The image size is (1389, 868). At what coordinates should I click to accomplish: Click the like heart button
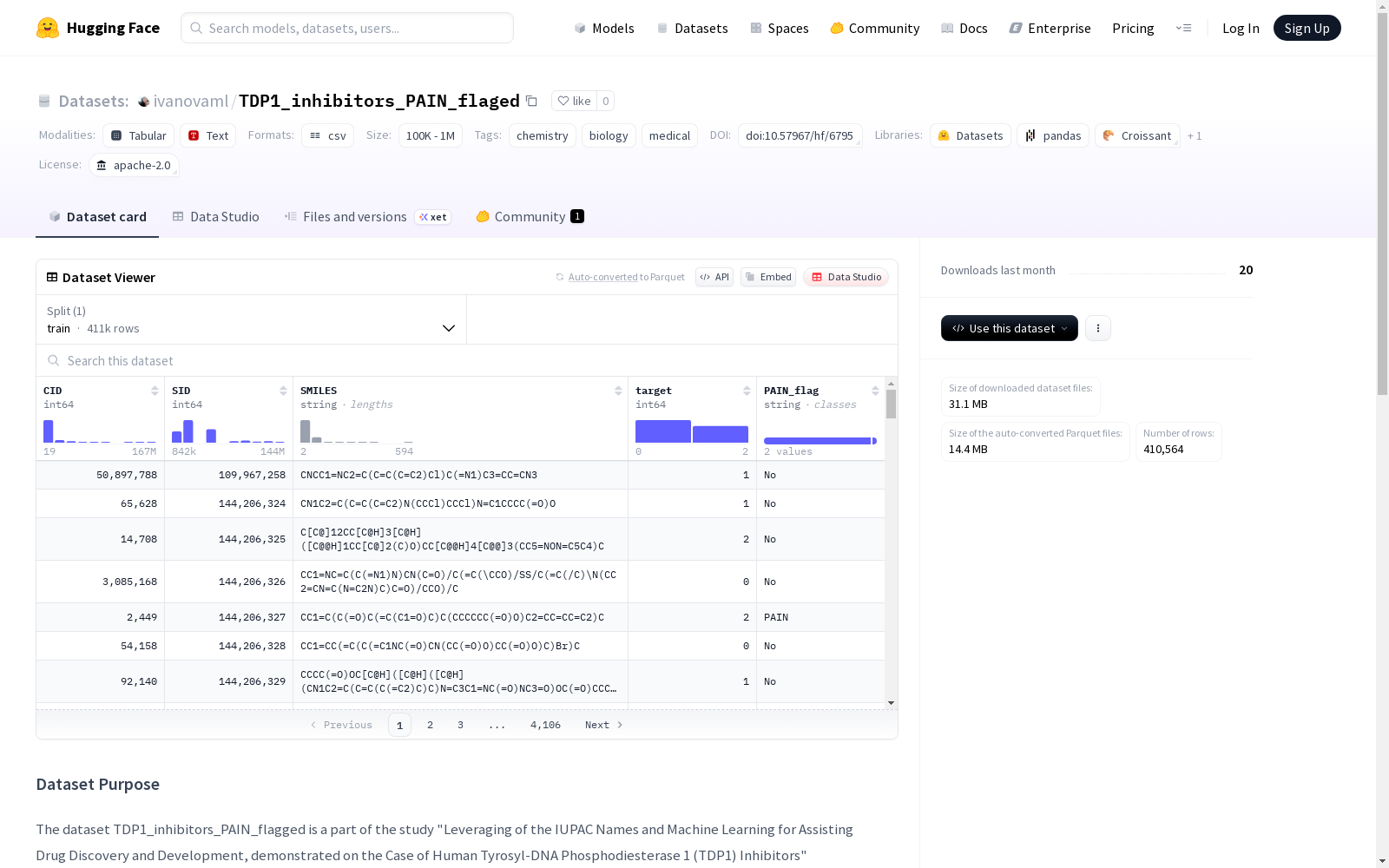click(574, 101)
